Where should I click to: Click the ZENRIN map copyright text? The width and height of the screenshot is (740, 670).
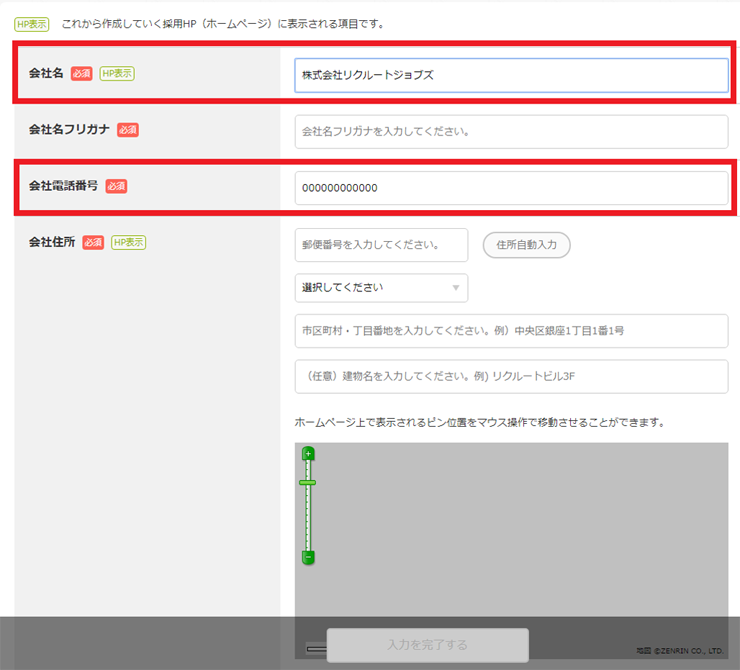679,651
